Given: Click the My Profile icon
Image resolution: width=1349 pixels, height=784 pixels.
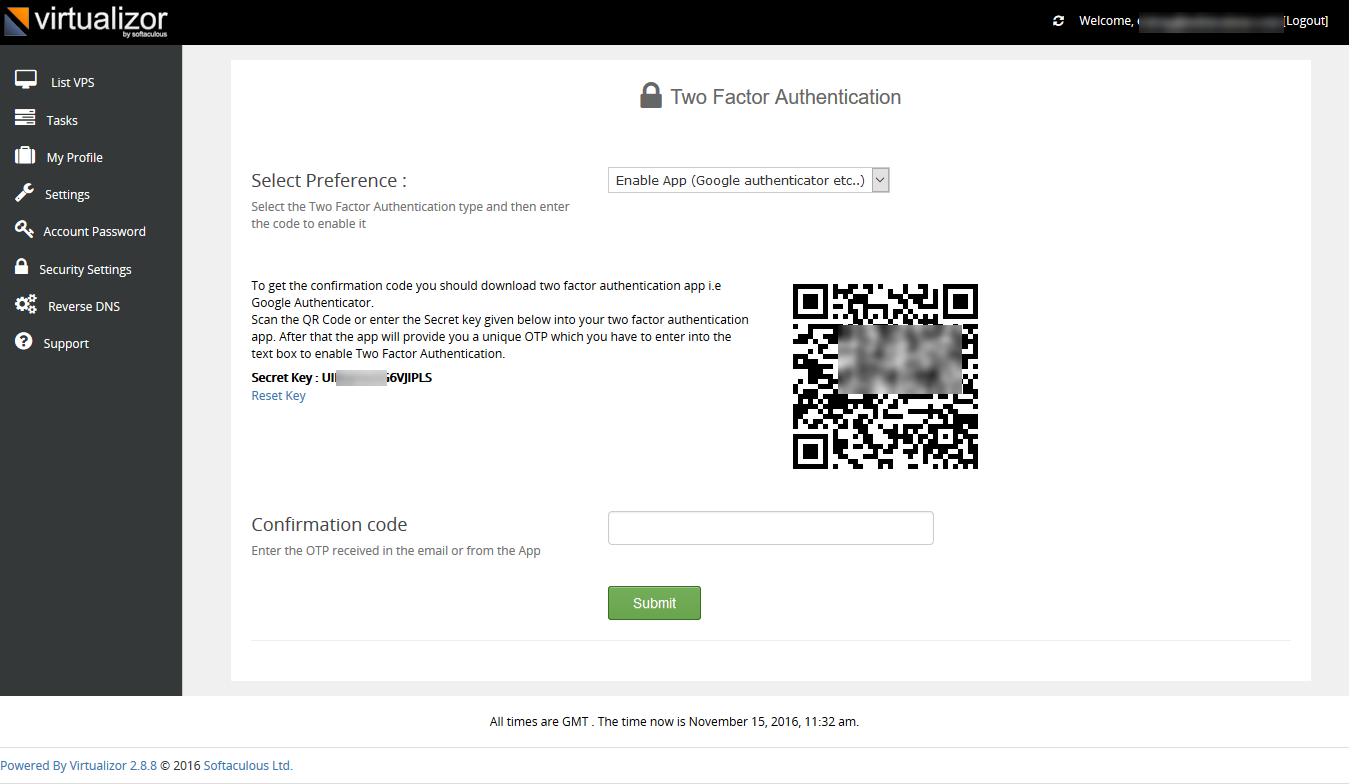Looking at the screenshot, I should click(25, 156).
